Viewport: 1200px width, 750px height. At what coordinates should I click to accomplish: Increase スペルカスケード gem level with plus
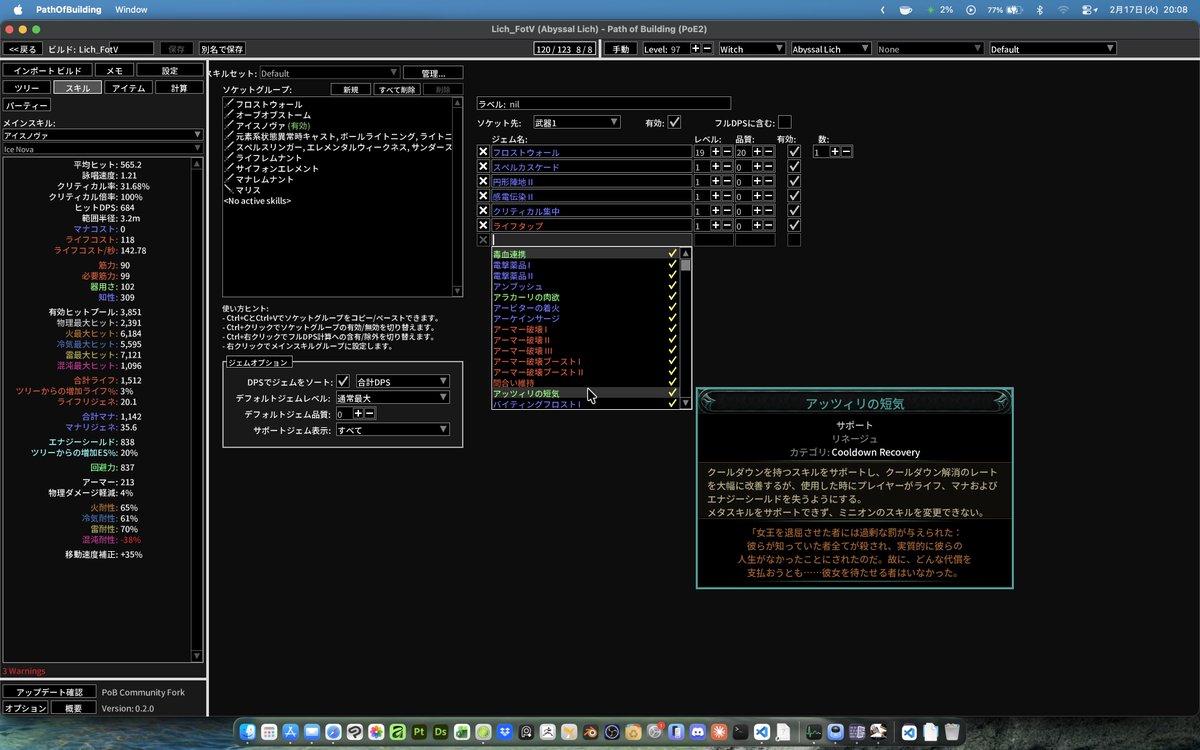click(x=715, y=167)
